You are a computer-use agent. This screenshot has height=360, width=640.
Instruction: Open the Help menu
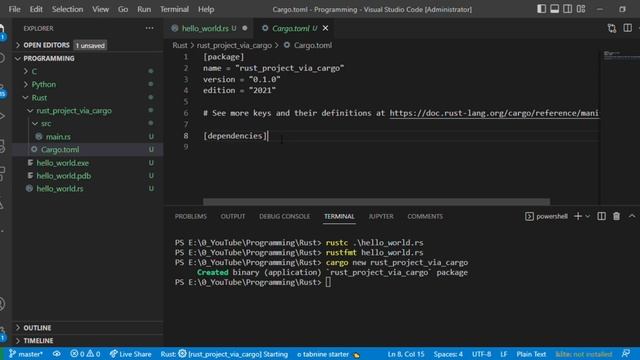206,9
